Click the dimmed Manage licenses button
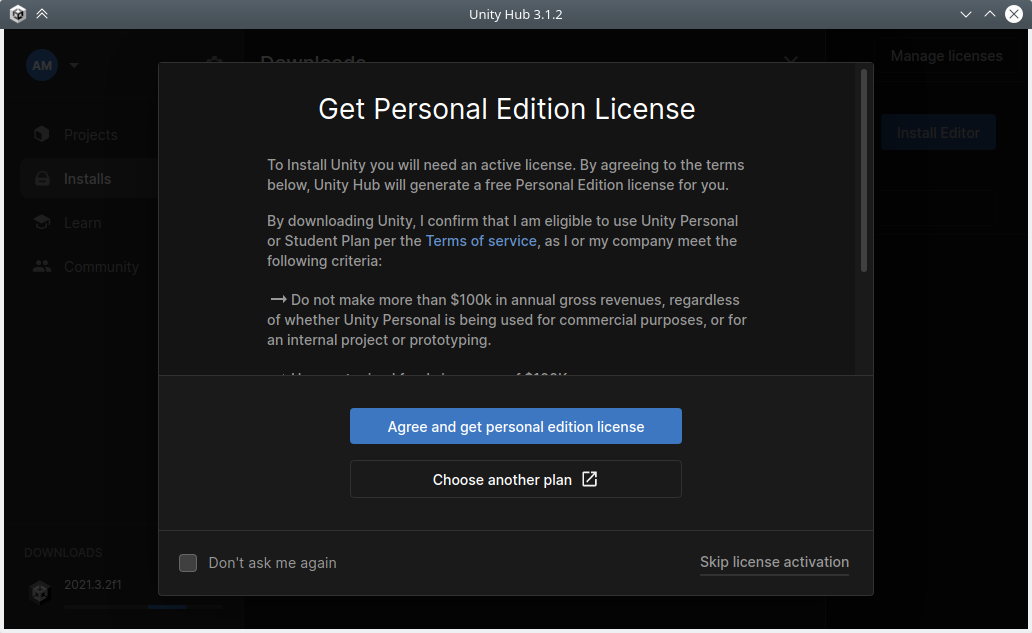This screenshot has height=633, width=1032. coord(946,56)
